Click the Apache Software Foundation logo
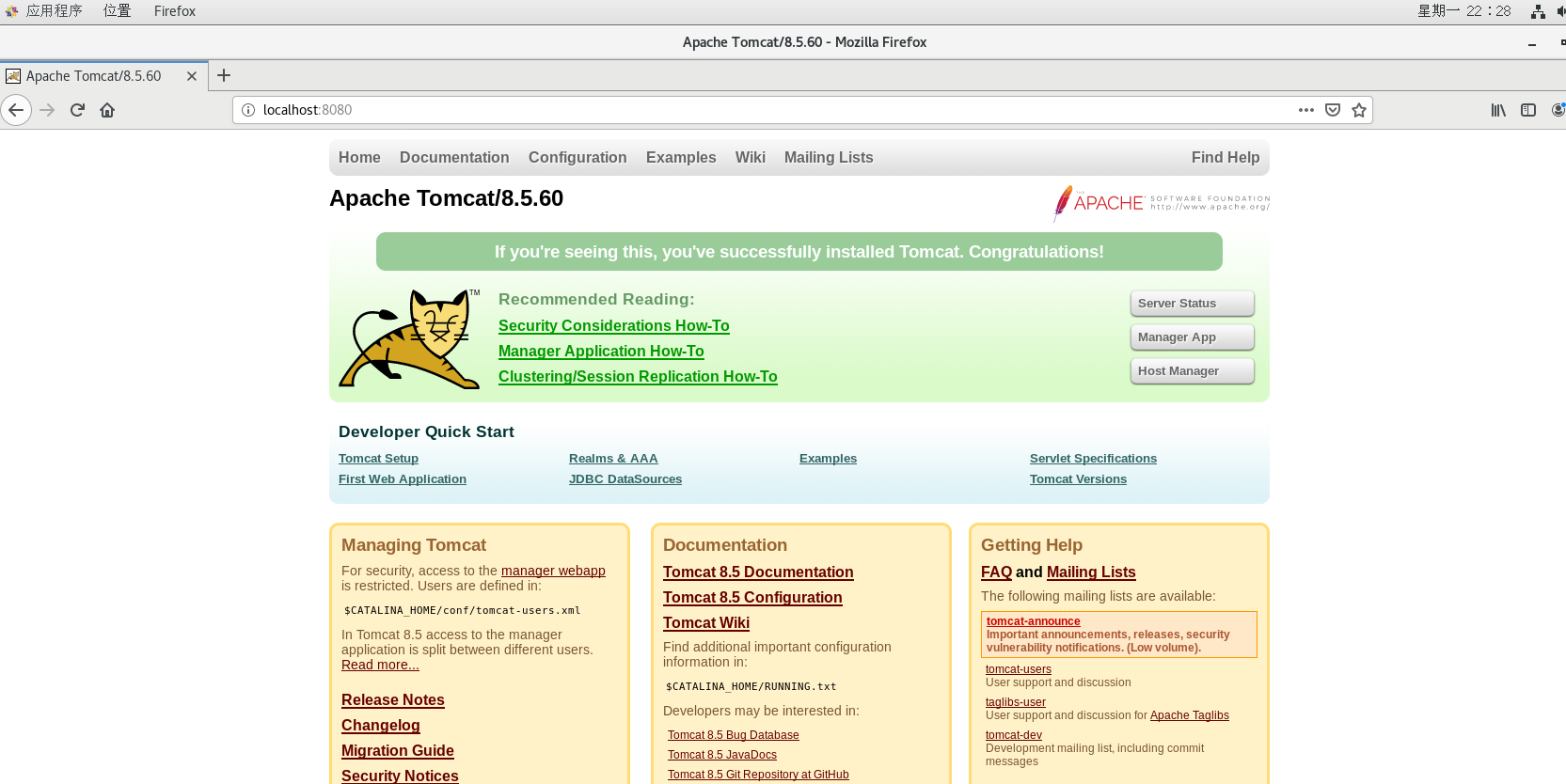The height and width of the screenshot is (784, 1566). [1162, 203]
